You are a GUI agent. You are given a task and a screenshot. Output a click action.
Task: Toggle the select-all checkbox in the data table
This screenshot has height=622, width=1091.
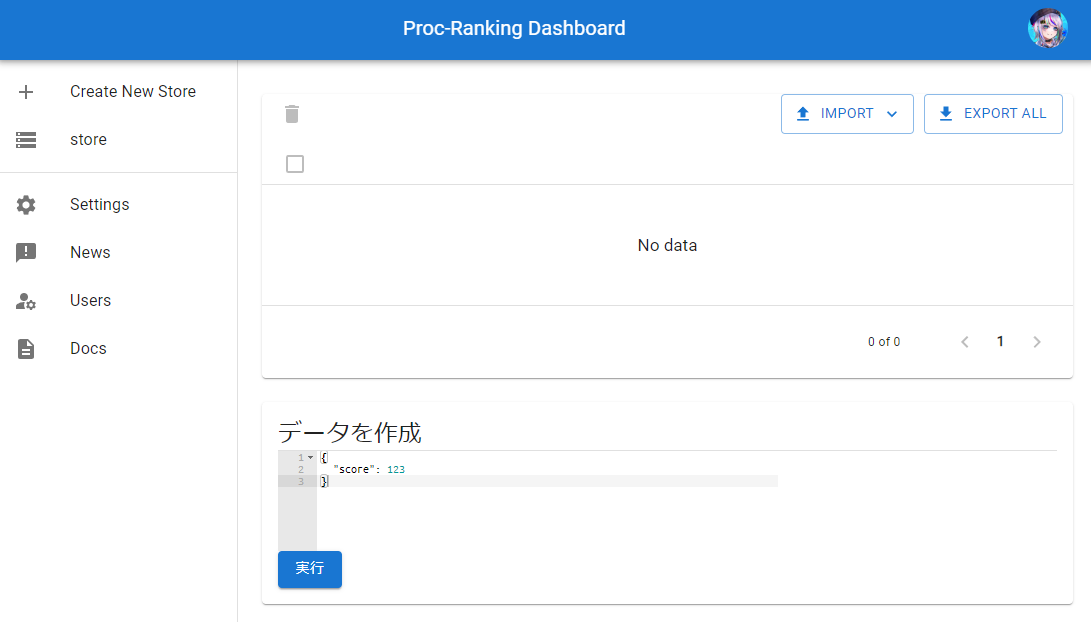294,163
